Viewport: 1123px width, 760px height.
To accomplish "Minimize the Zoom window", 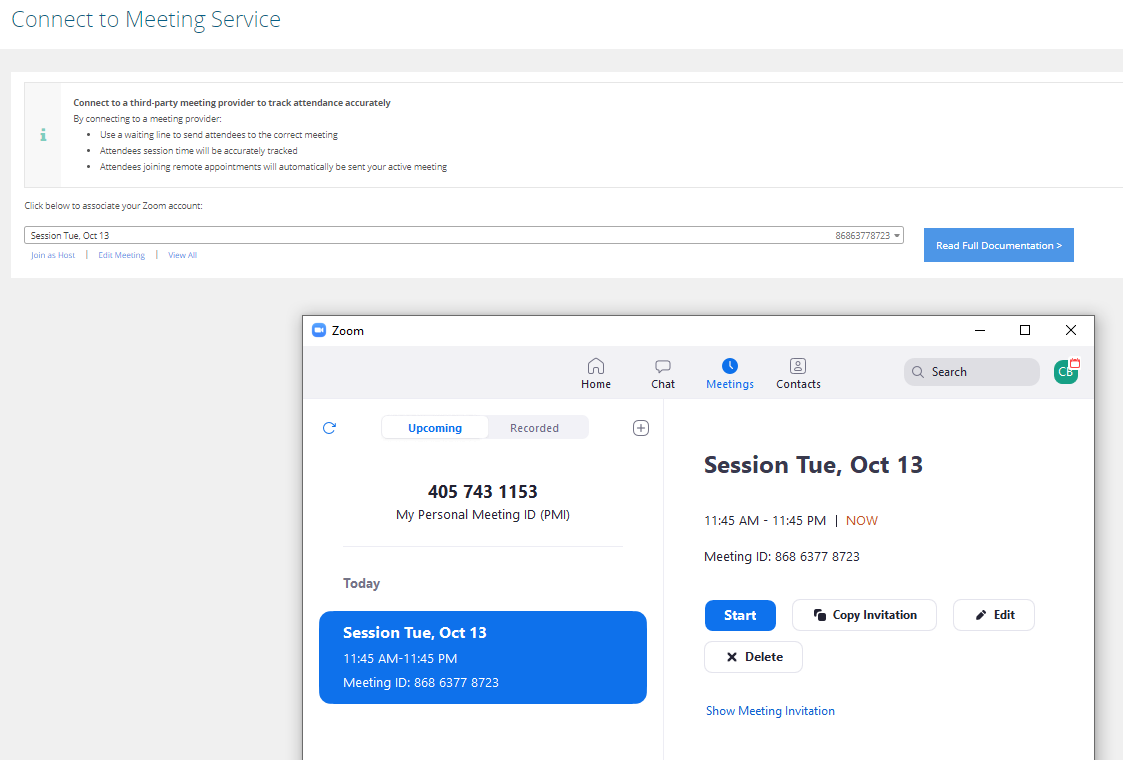I will (980, 330).
